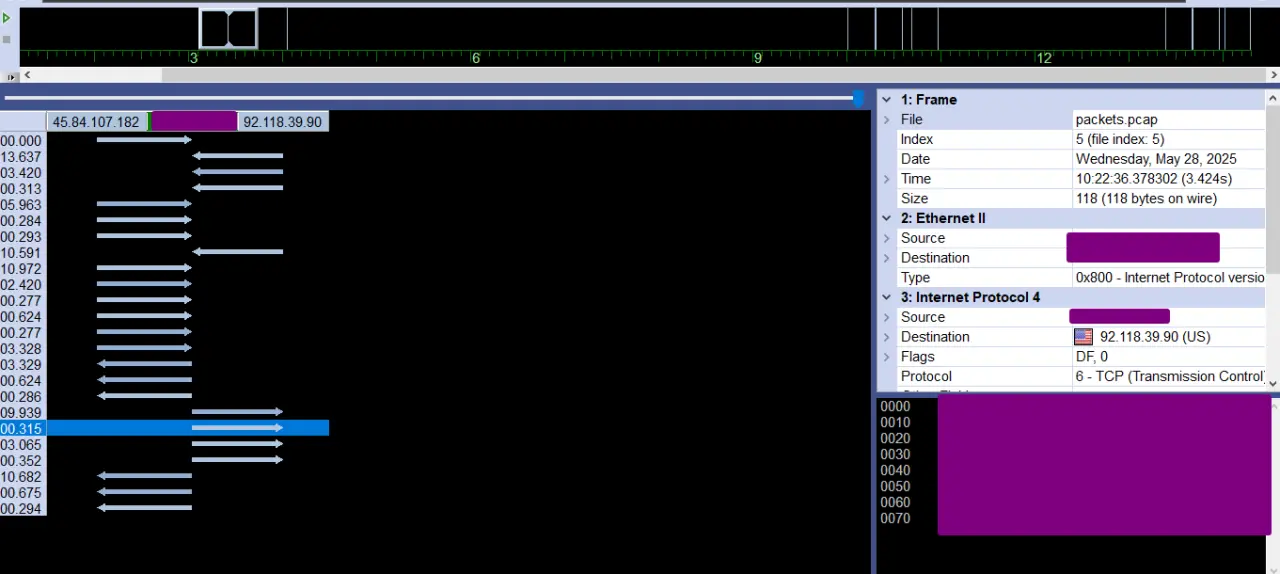Collapse the 2: Ethernet II section
Screen dimensions: 1280x574
(x=887, y=218)
